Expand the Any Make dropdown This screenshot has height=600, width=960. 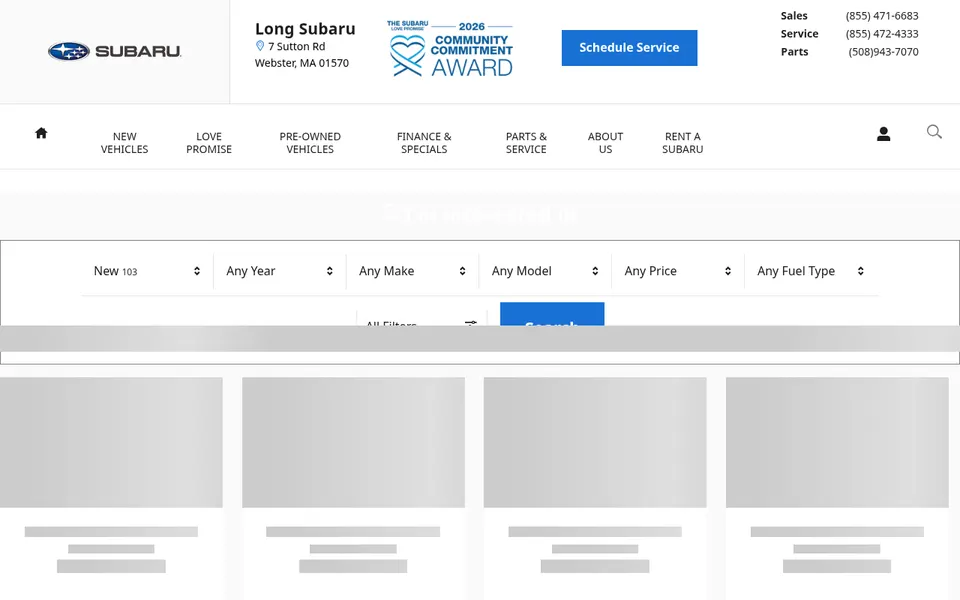(413, 271)
